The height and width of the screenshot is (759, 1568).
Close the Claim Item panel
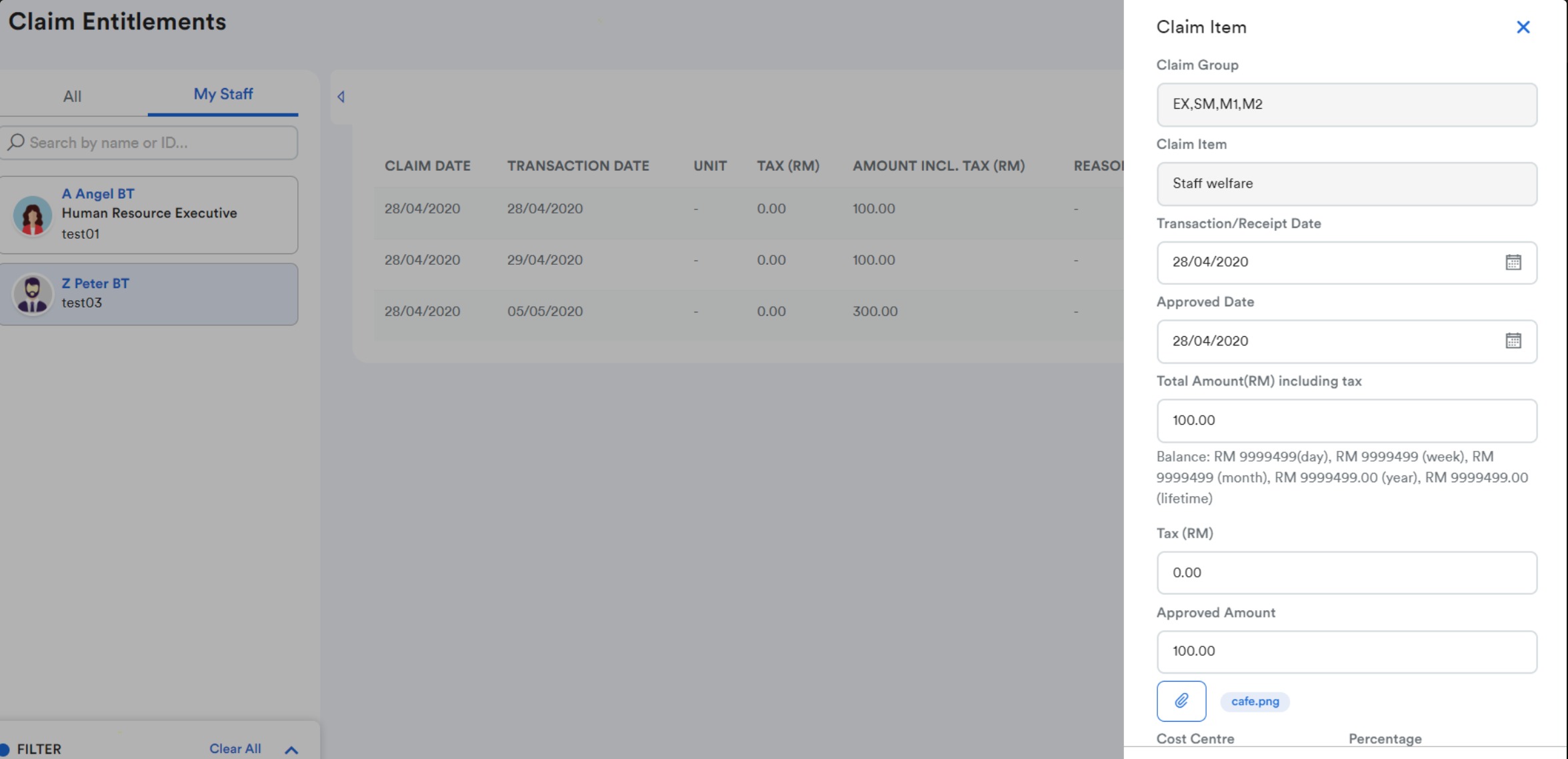tap(1523, 27)
